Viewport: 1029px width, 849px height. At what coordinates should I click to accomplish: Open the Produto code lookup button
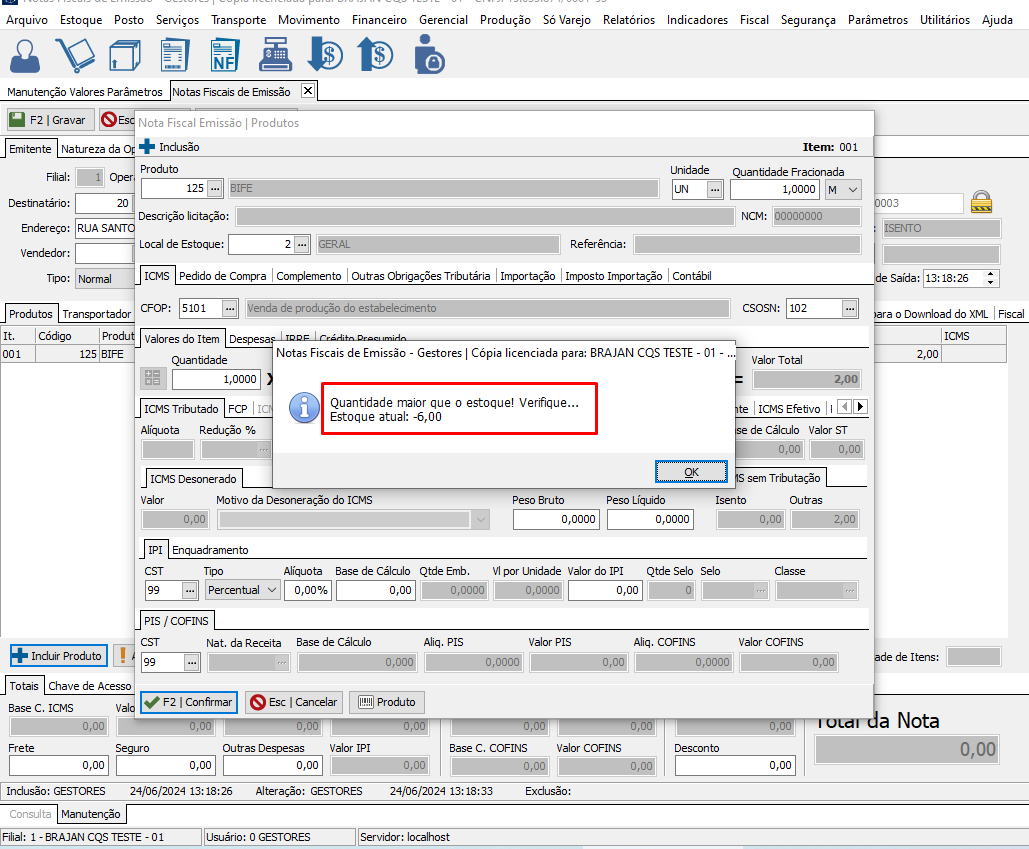click(x=215, y=189)
